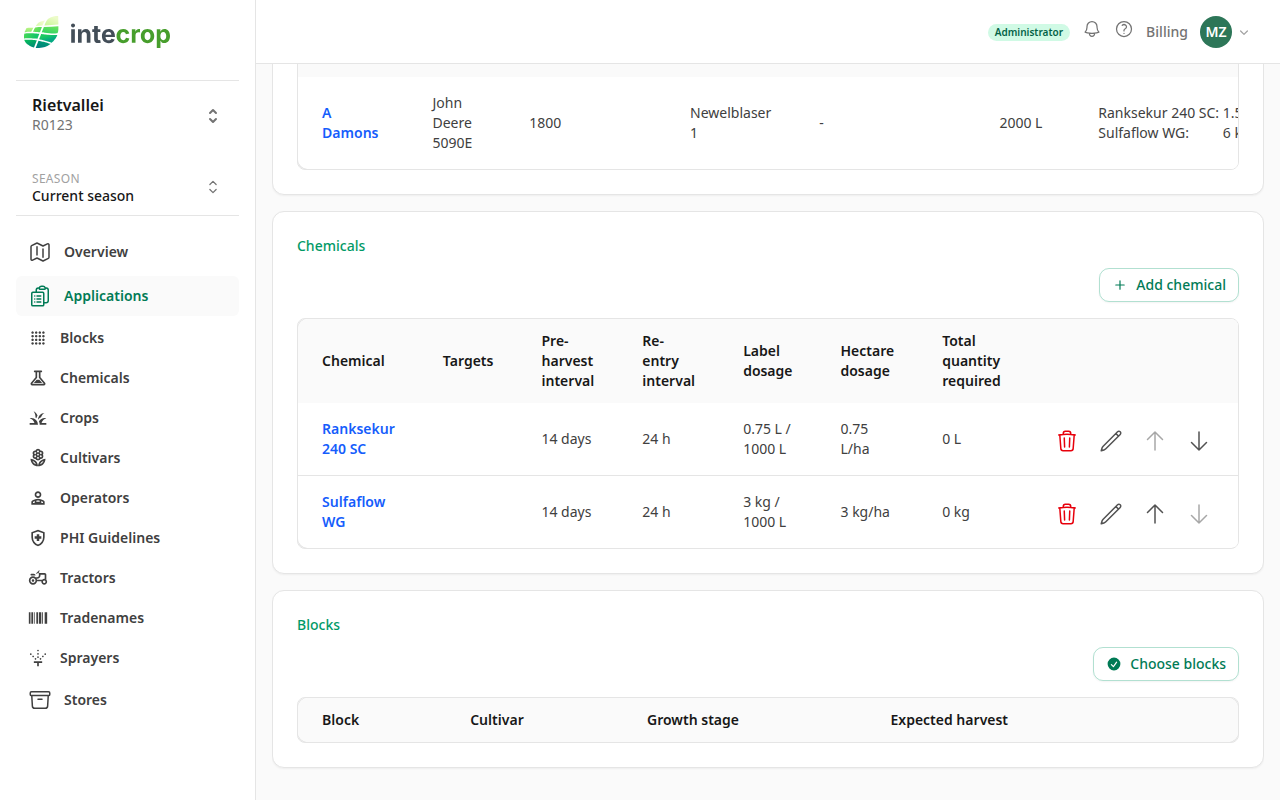Delete the Ranksekur 240 SC chemical
Screen dimensions: 1280x800
click(x=1067, y=441)
